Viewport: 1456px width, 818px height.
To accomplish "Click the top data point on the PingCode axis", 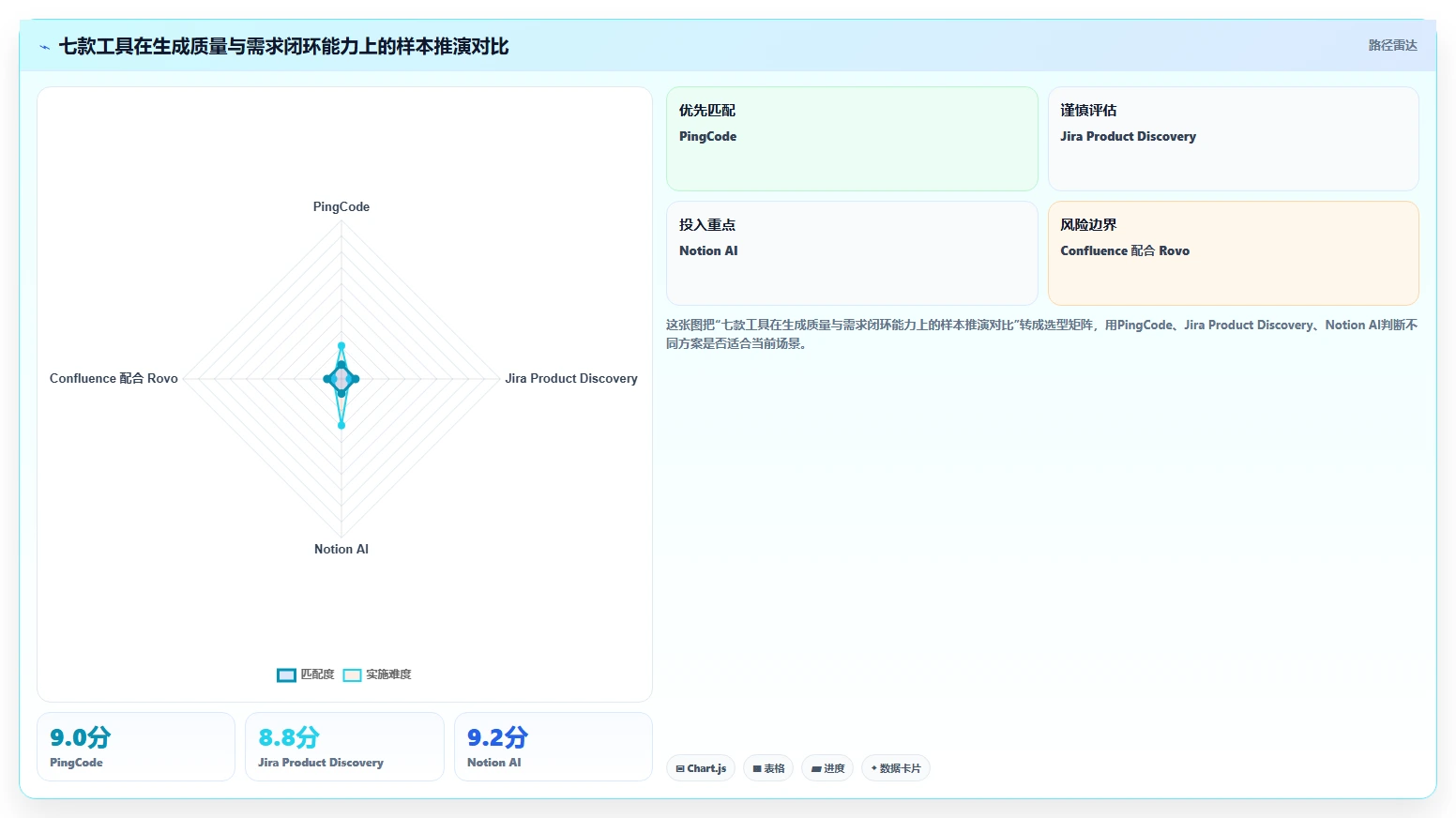I will [341, 346].
